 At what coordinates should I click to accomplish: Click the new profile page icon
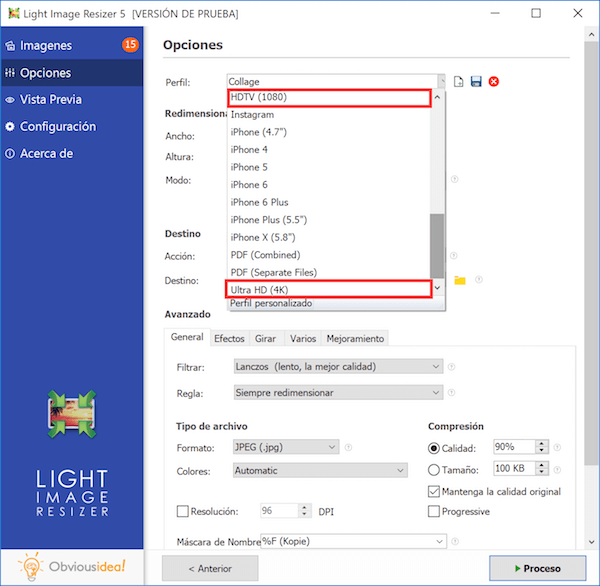458,82
